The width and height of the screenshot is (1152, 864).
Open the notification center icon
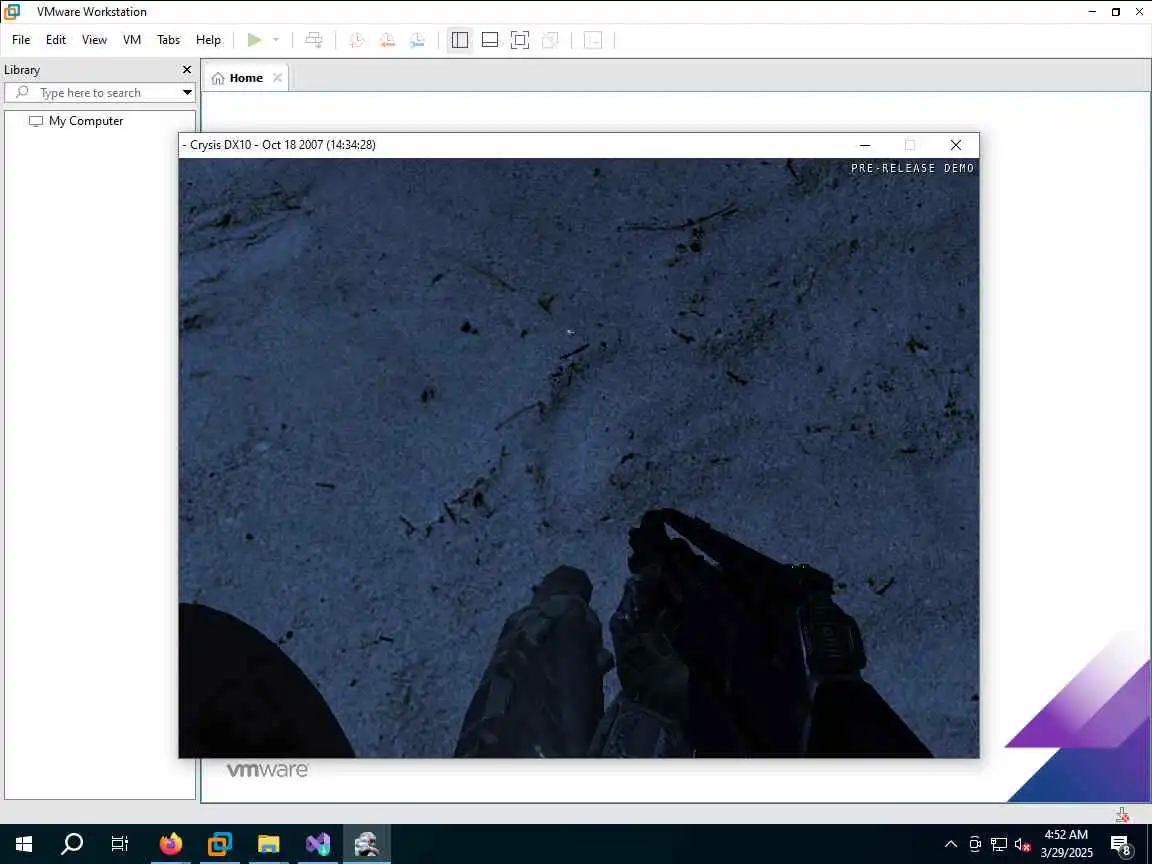1120,845
